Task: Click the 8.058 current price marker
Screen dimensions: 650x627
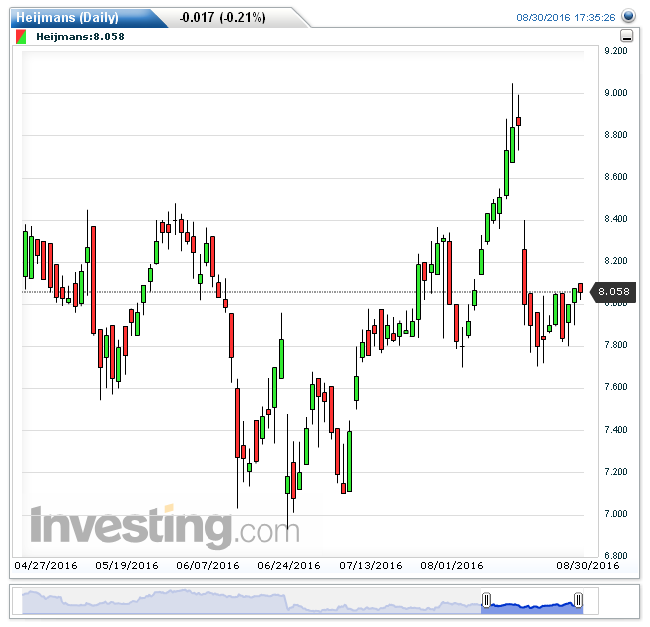Action: click(613, 292)
